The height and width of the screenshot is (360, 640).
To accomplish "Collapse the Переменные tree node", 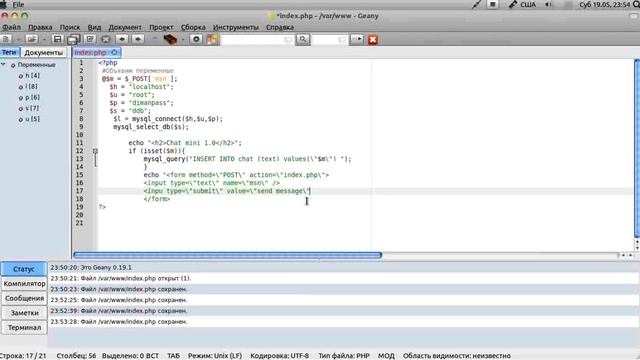I will click(x=3, y=64).
